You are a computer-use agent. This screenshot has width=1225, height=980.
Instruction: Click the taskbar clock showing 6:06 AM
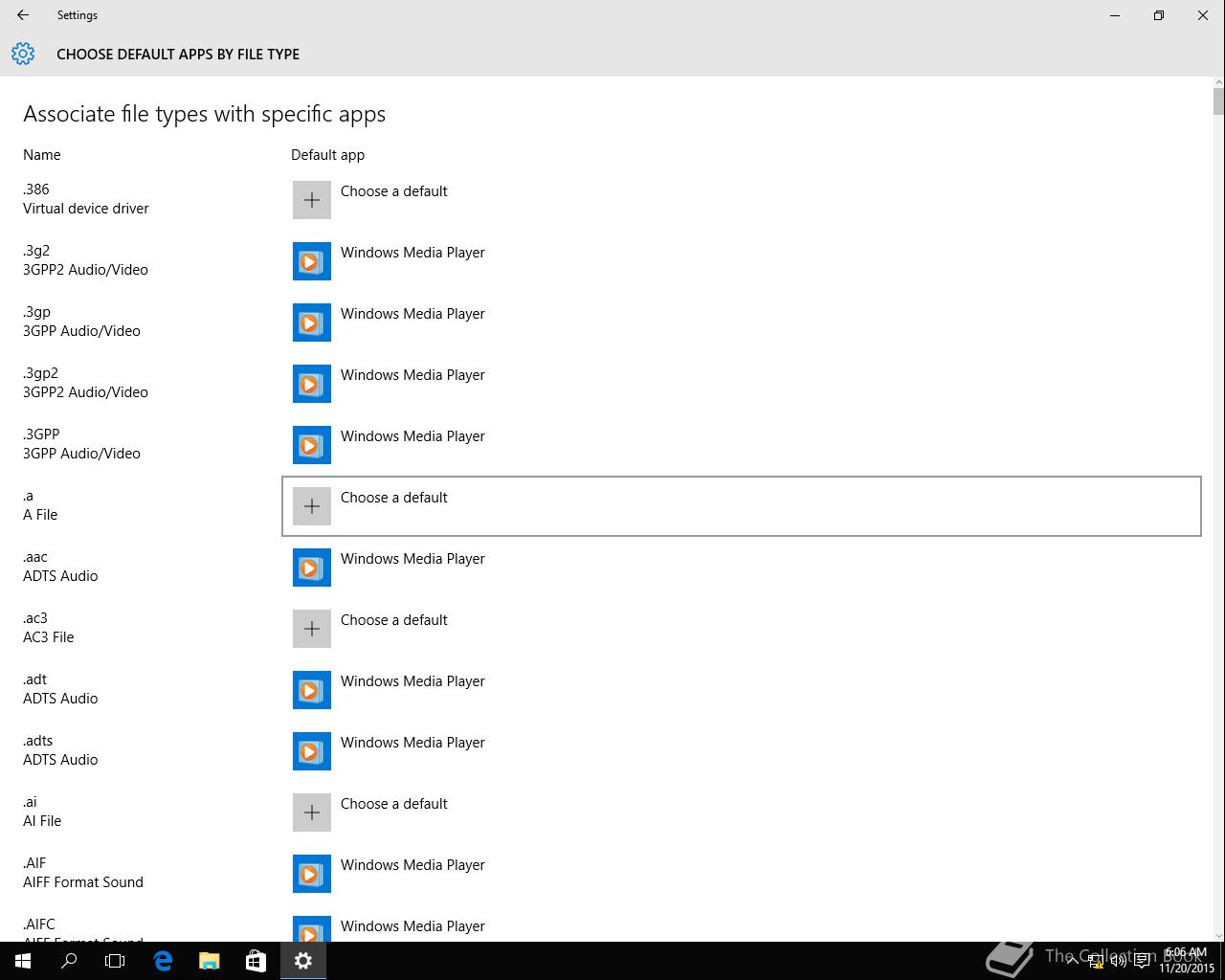(1186, 961)
